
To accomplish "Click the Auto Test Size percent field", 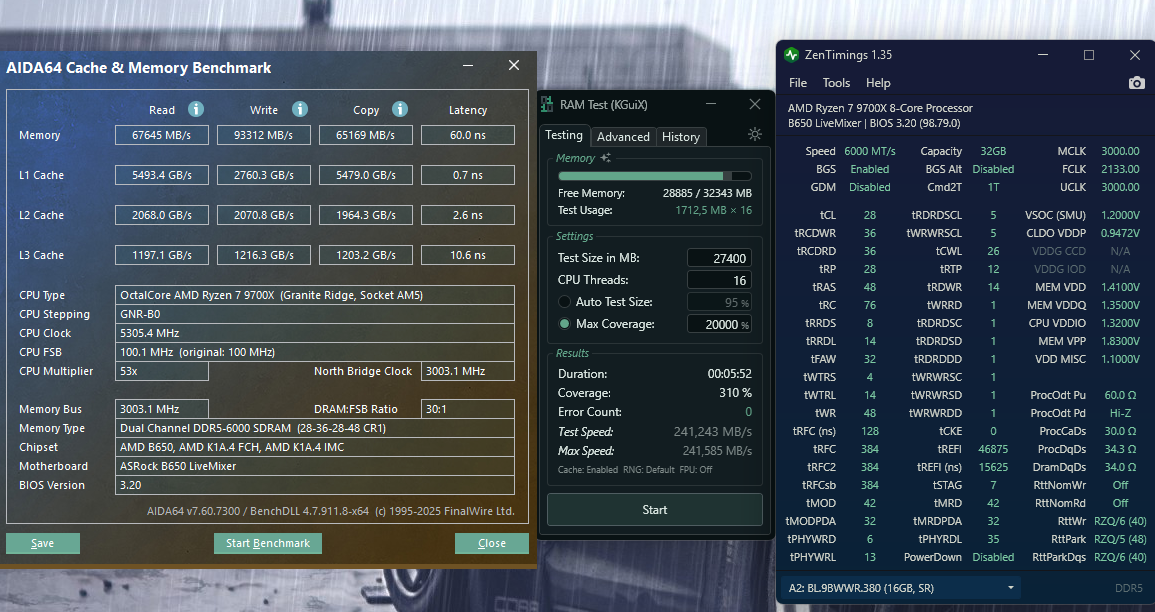I will coord(719,302).
